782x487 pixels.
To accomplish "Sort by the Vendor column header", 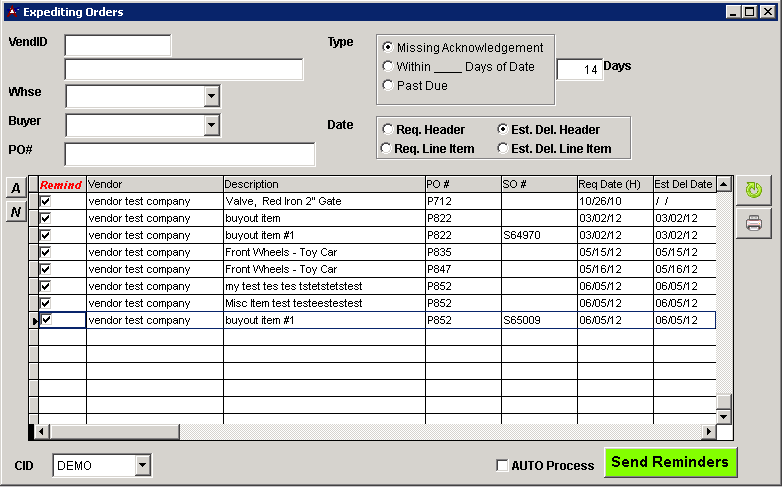I will (154, 184).
